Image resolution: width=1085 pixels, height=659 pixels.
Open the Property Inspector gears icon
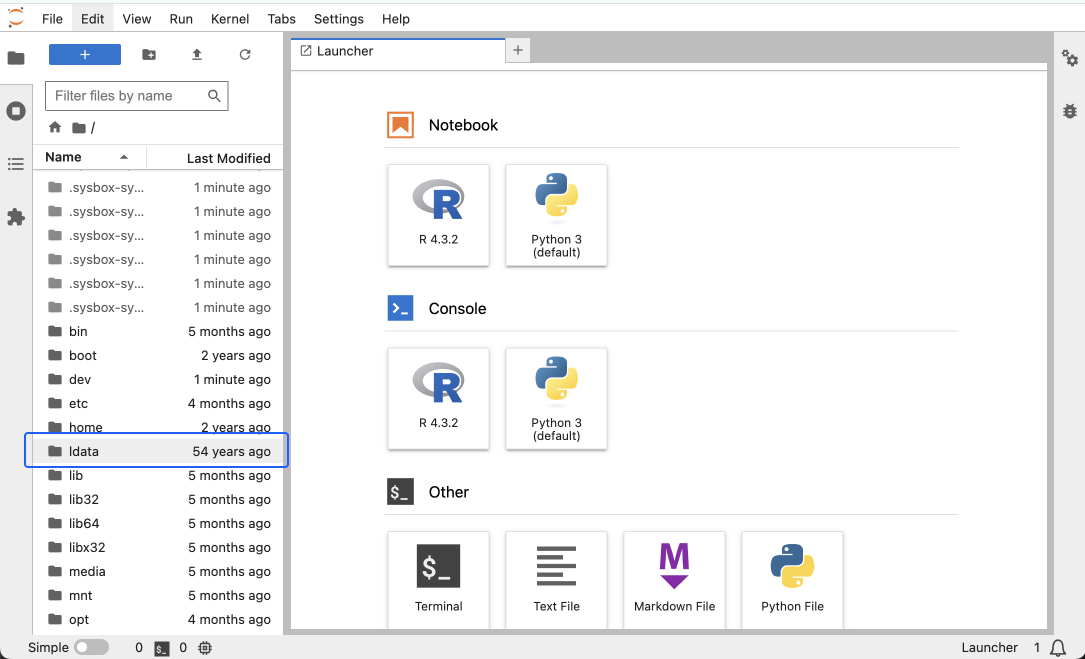[1070, 59]
